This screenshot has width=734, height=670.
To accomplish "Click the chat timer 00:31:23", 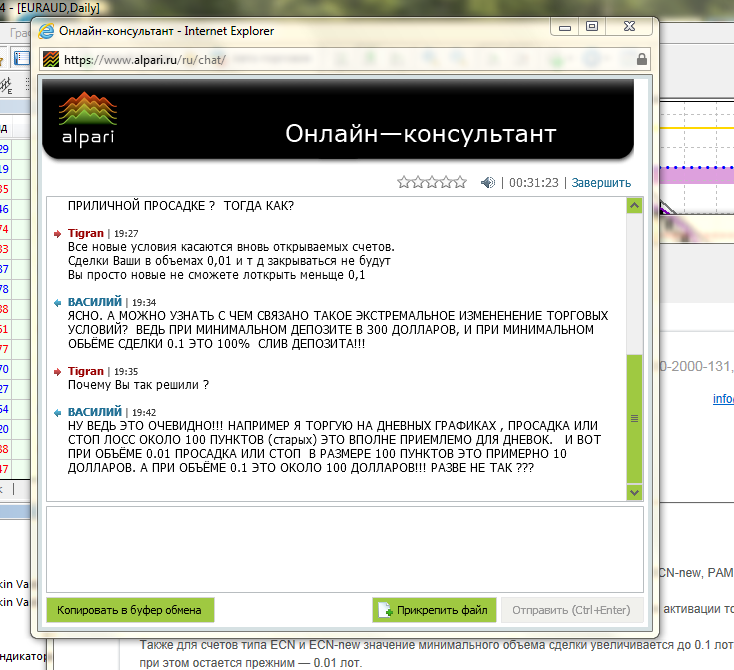I will pyautogui.click(x=534, y=183).
